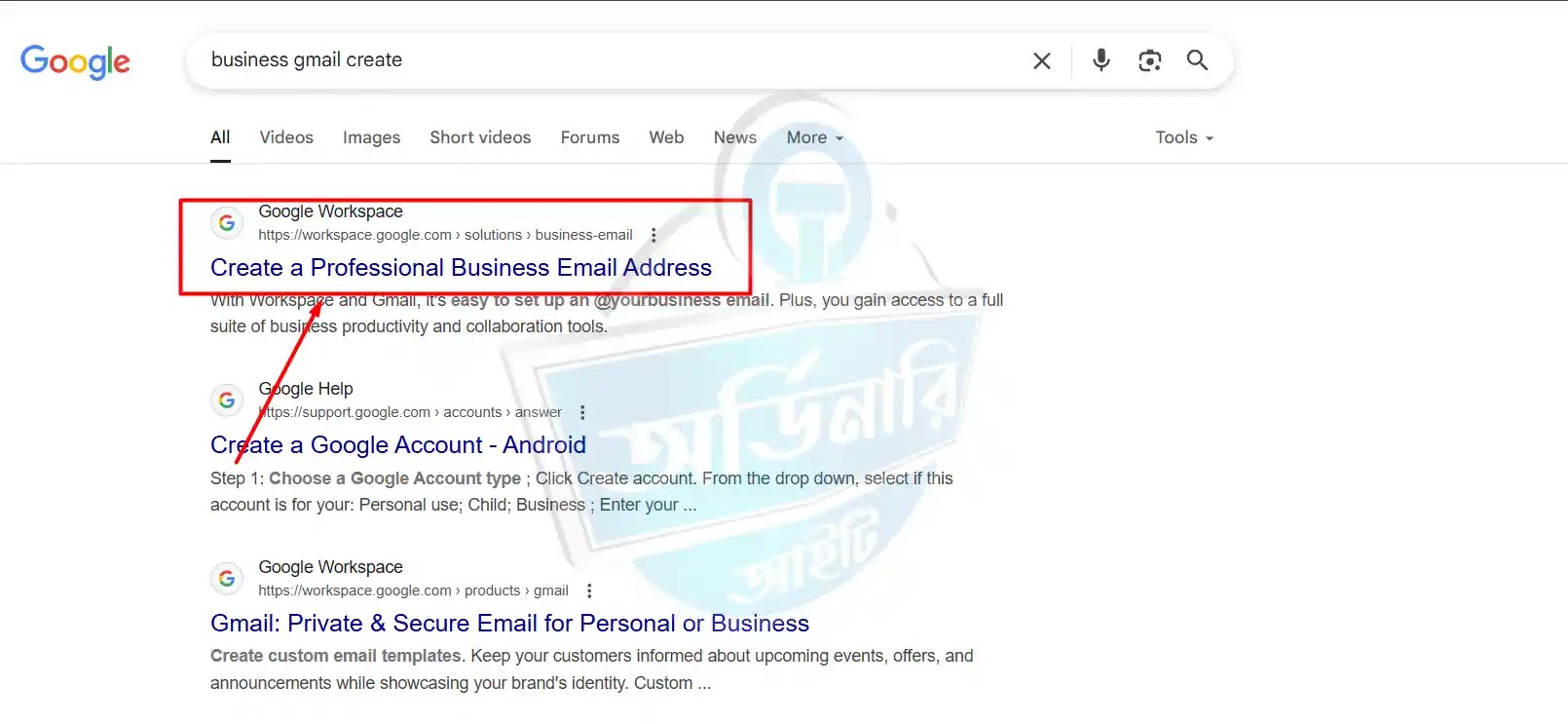This screenshot has height=724, width=1568.
Task: Click the magnifying glass search icon
Action: [1197, 60]
